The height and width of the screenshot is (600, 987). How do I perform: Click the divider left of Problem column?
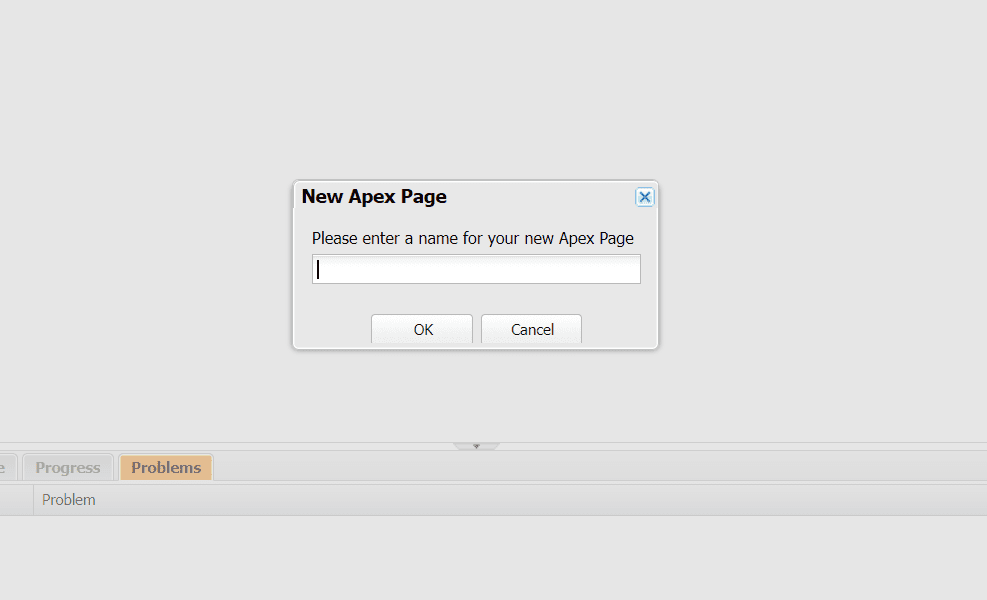coord(33,500)
